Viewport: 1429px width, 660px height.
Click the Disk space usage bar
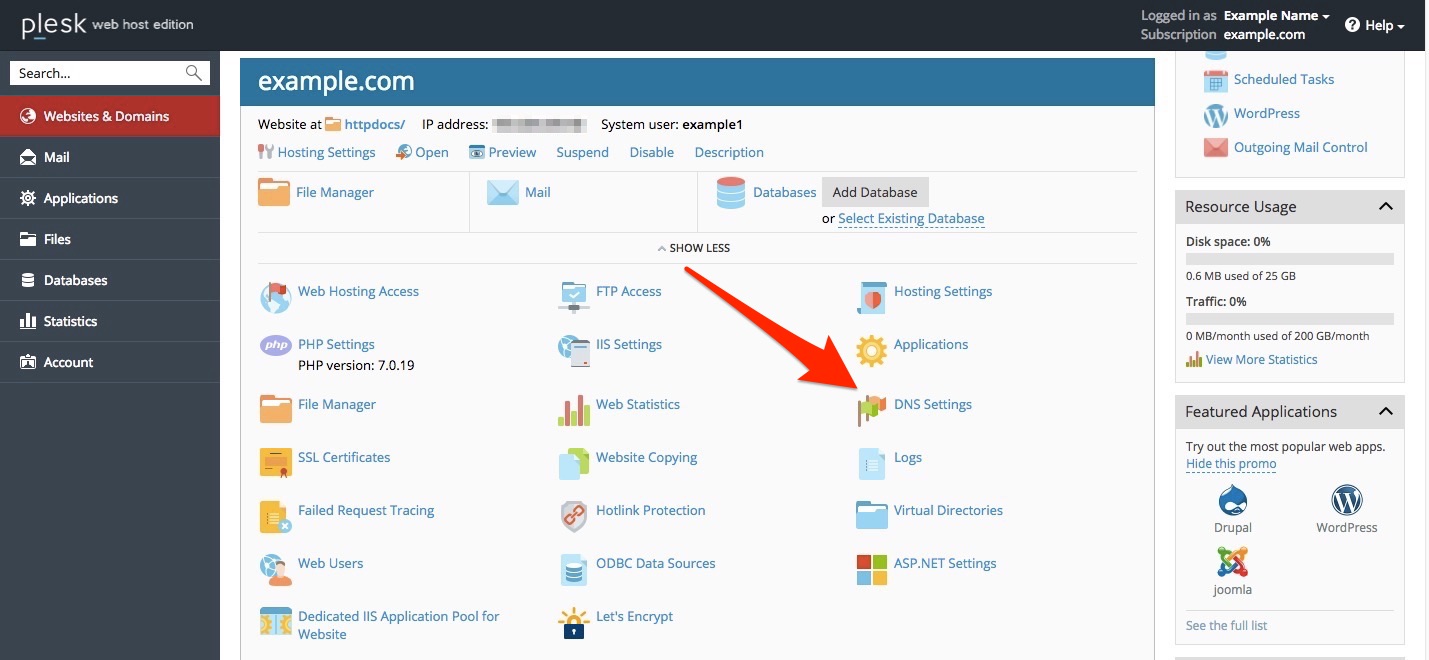pyautogui.click(x=1290, y=259)
